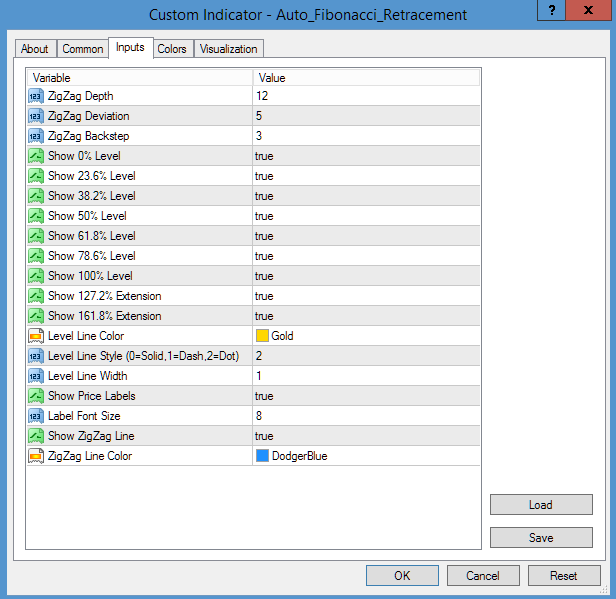Click the color icon beside Level Line Color
The image size is (616, 599).
[x=36, y=337]
